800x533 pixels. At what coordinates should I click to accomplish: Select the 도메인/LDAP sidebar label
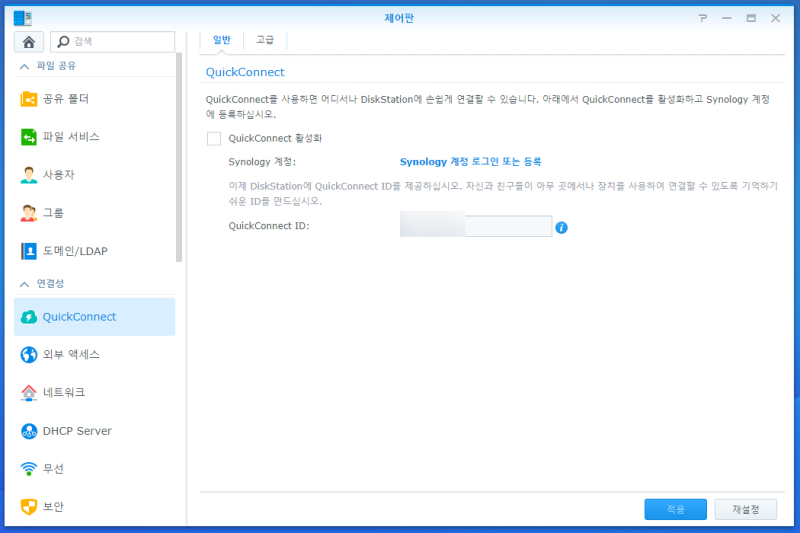coord(75,251)
